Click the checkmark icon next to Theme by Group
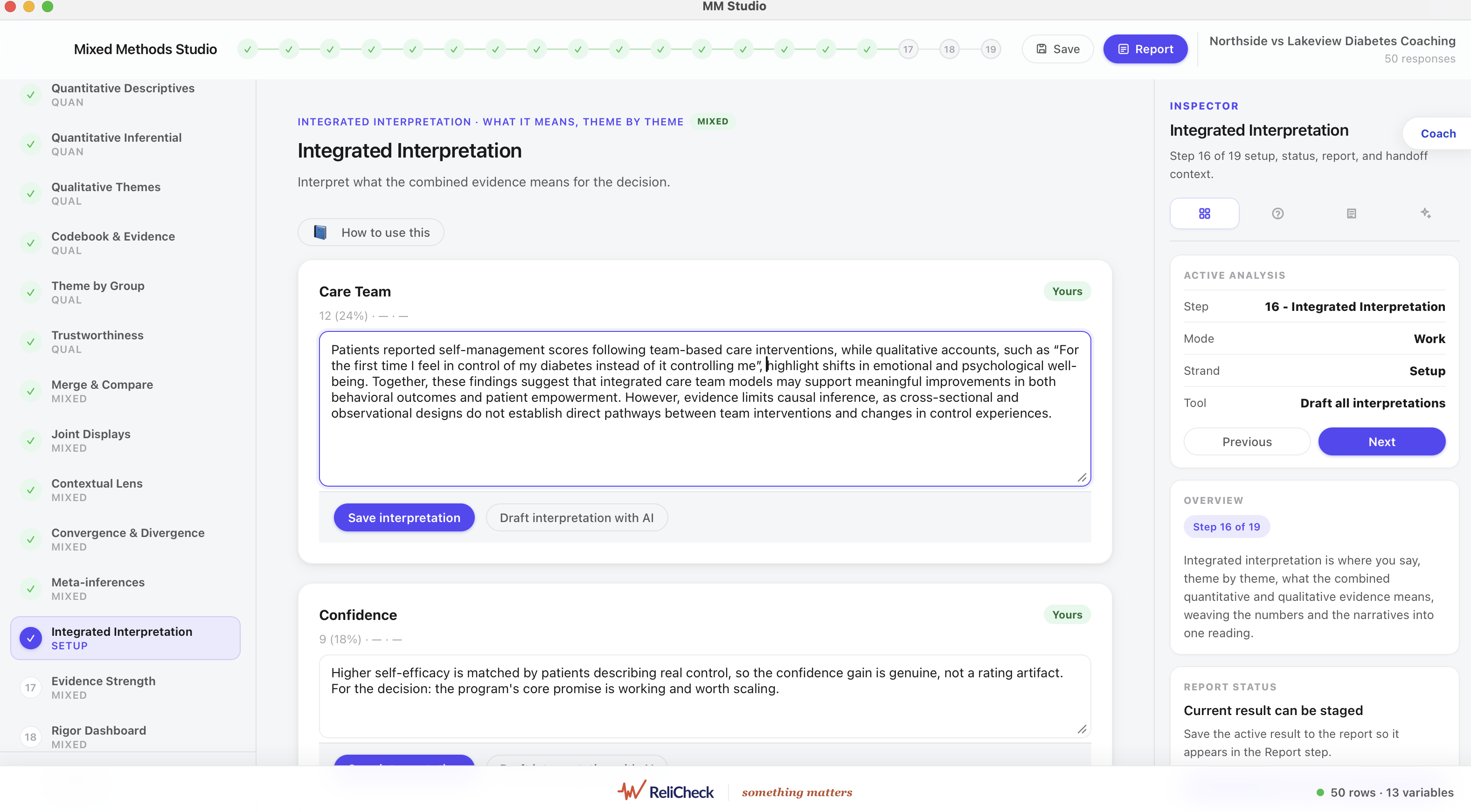1471x812 pixels. (x=31, y=292)
